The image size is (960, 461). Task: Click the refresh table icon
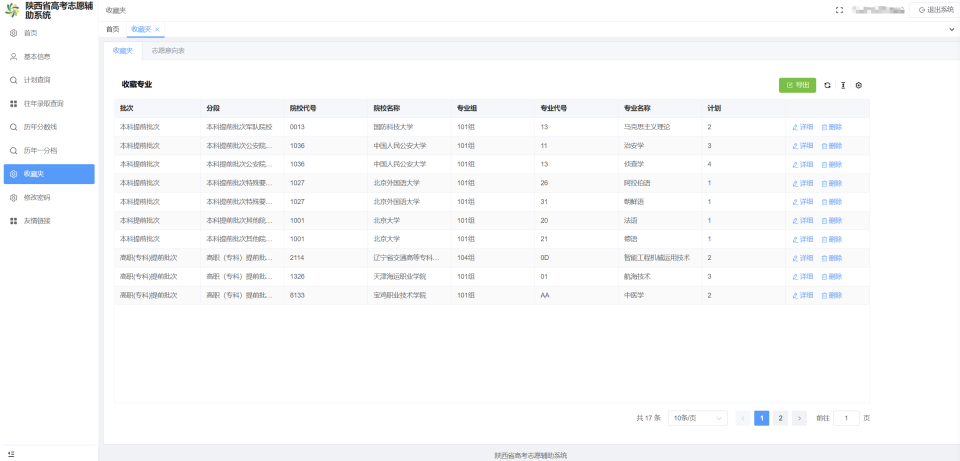(827, 86)
